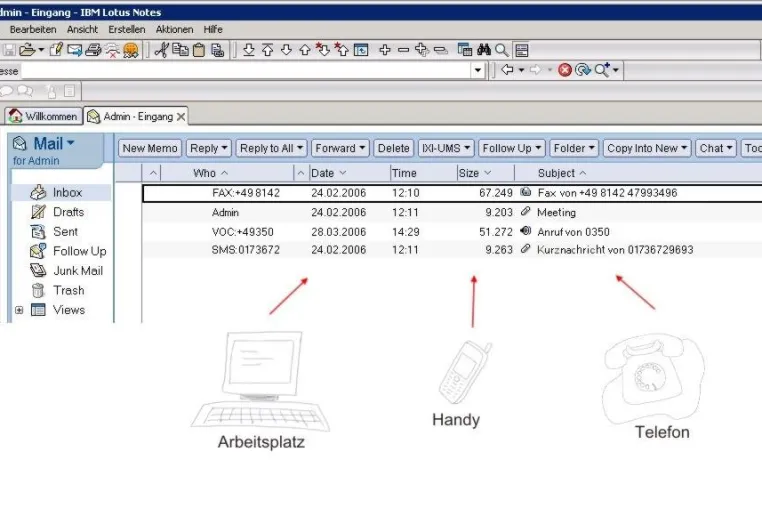Open the Folder action dropdown

(574, 148)
